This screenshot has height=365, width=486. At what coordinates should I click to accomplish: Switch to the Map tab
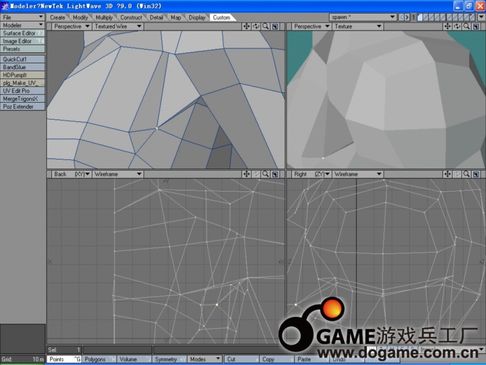(176, 17)
